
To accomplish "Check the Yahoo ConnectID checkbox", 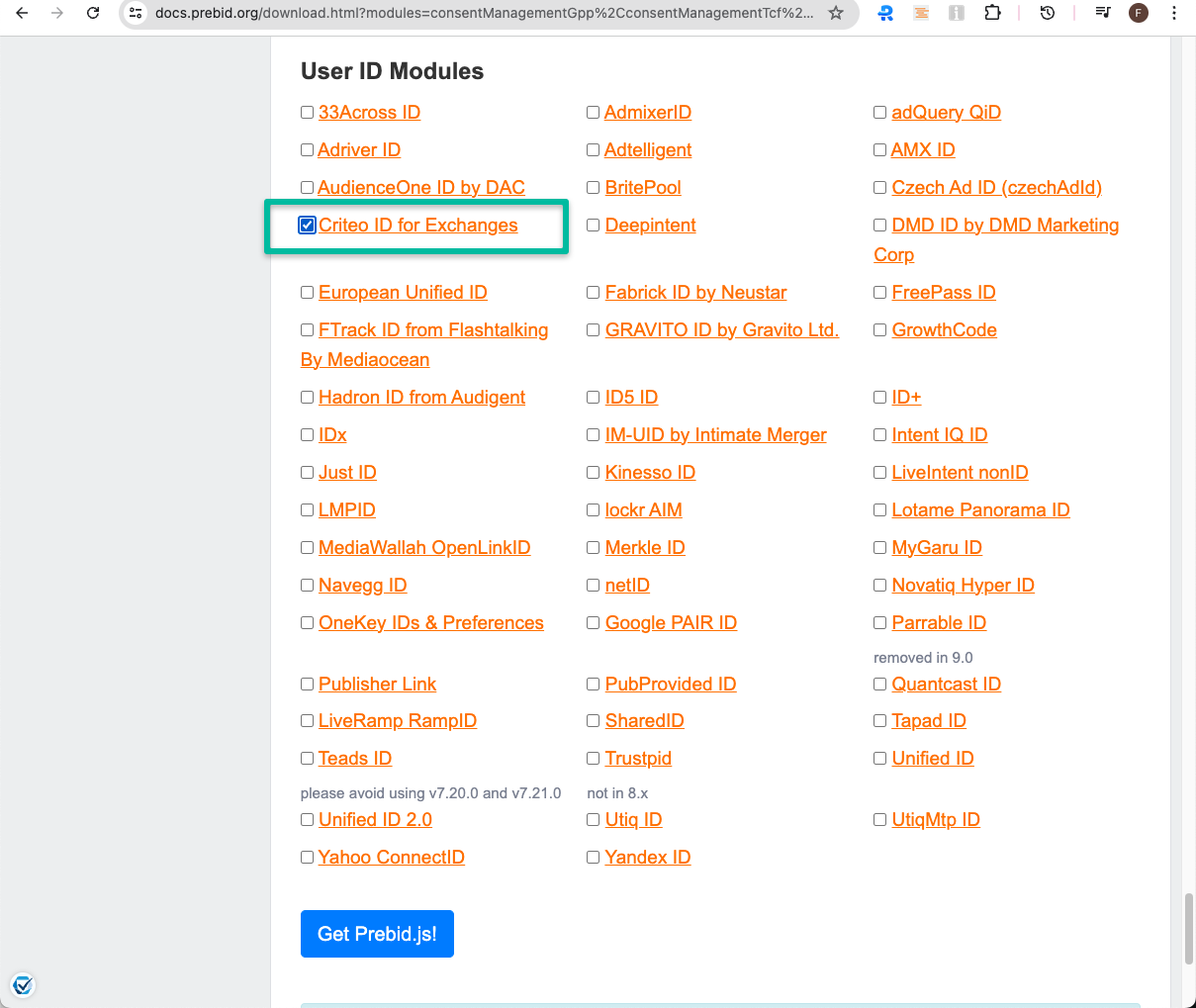I will click(307, 857).
